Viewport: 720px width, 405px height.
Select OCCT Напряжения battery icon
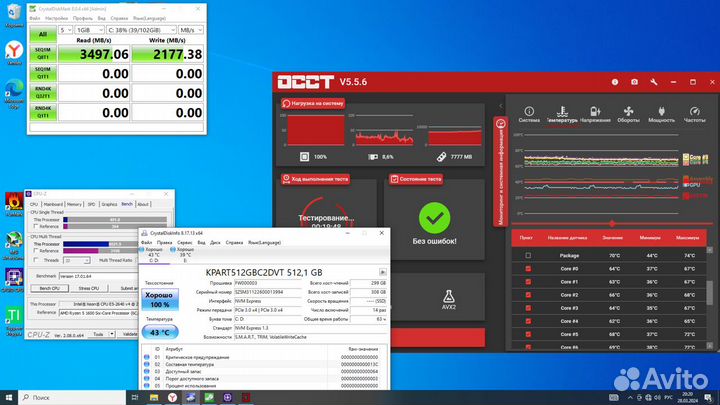(595, 111)
